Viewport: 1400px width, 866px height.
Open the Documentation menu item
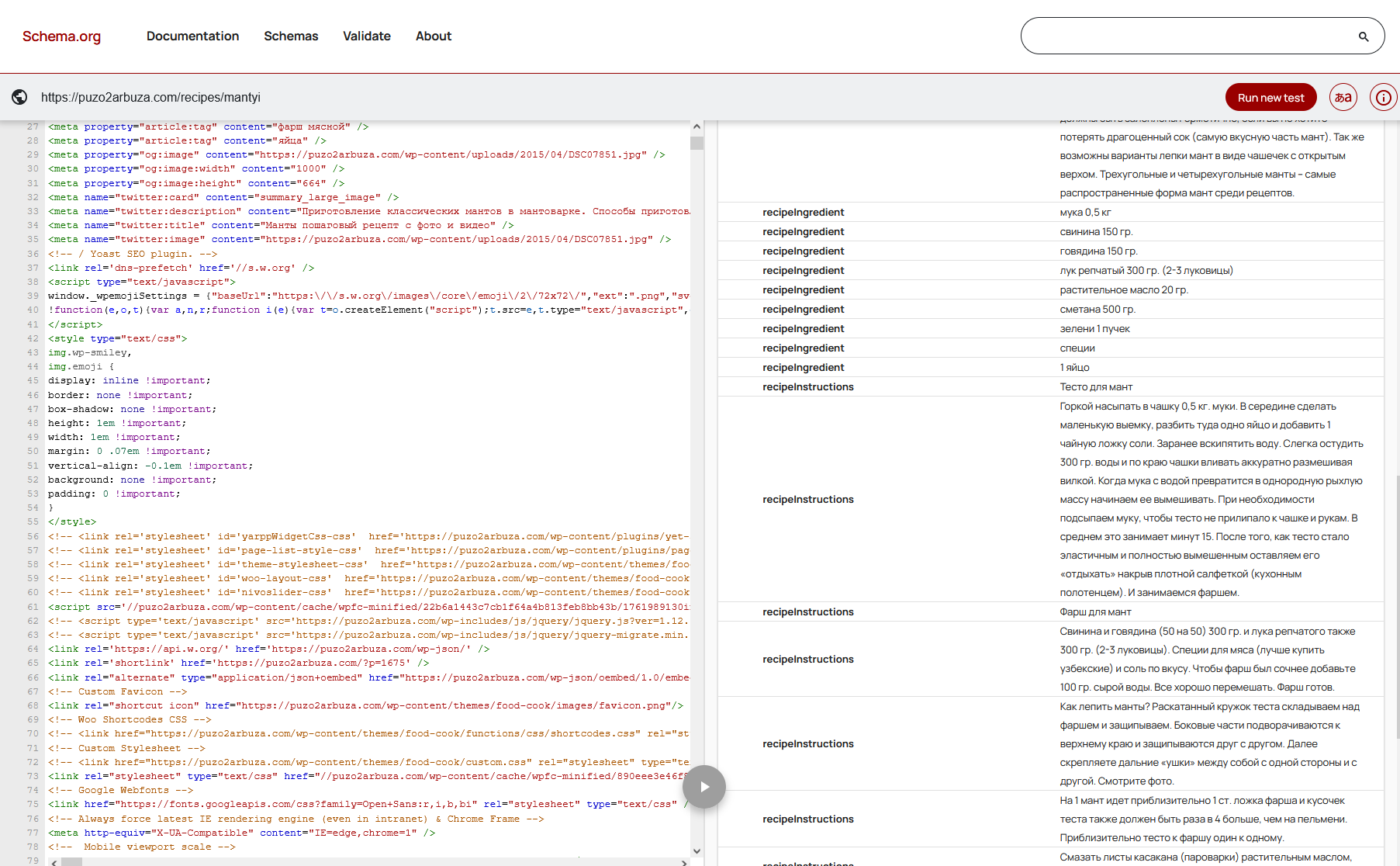point(192,36)
